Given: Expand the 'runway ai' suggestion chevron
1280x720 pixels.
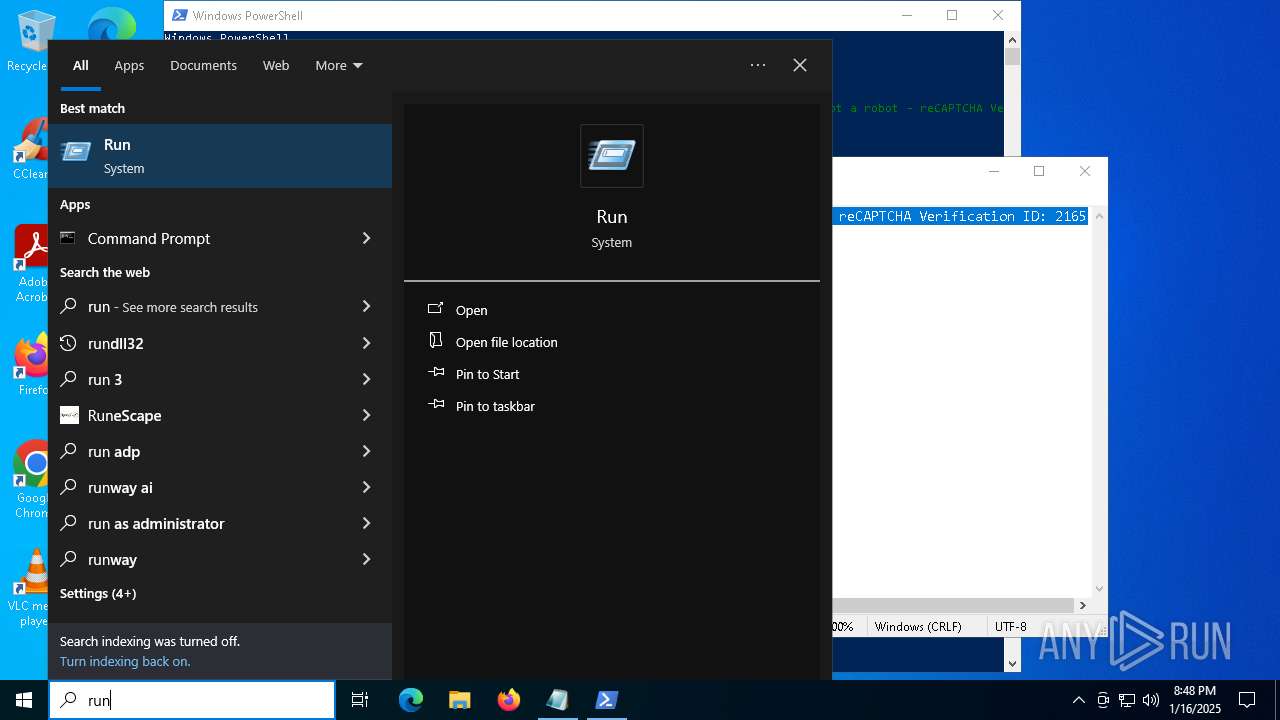Looking at the screenshot, I should [x=366, y=487].
